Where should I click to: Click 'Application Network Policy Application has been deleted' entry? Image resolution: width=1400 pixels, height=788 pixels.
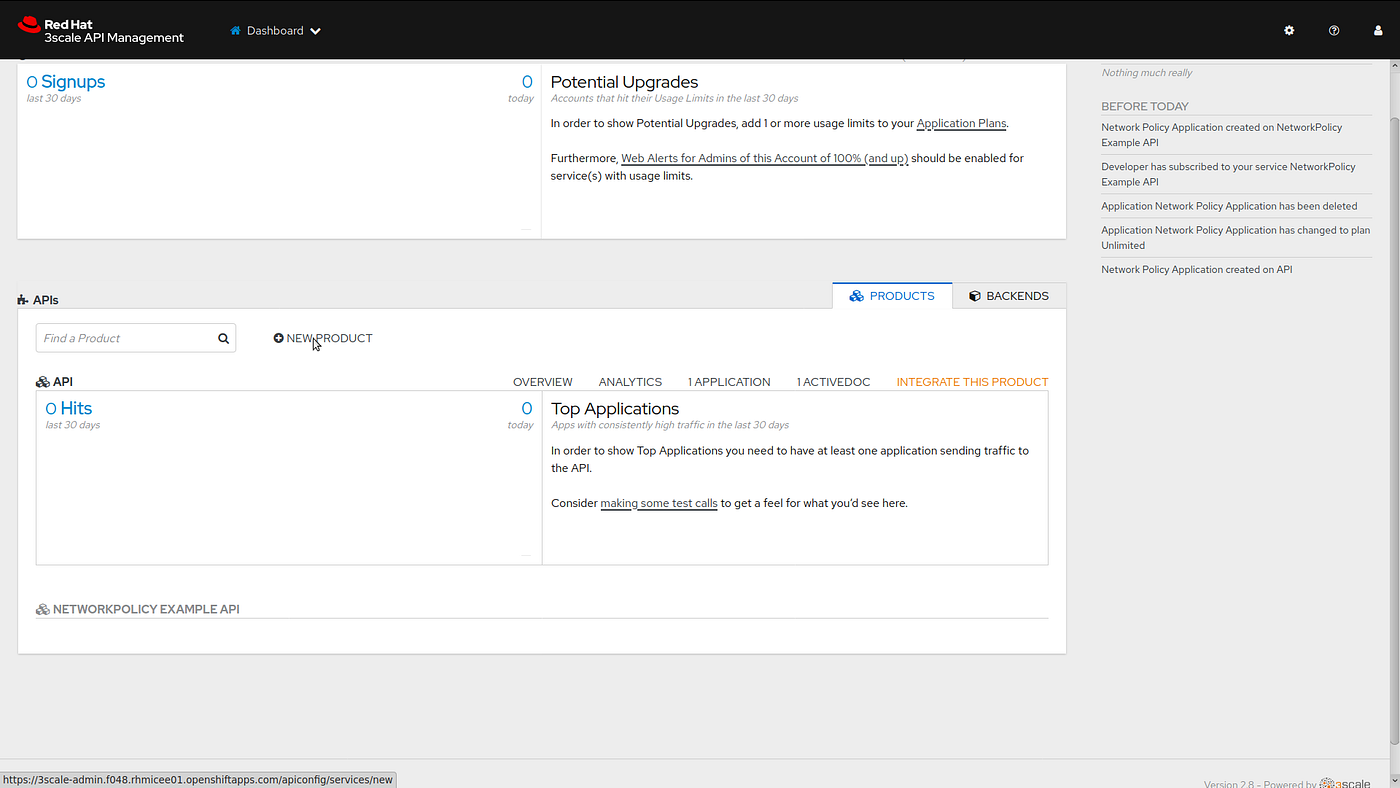1229,206
